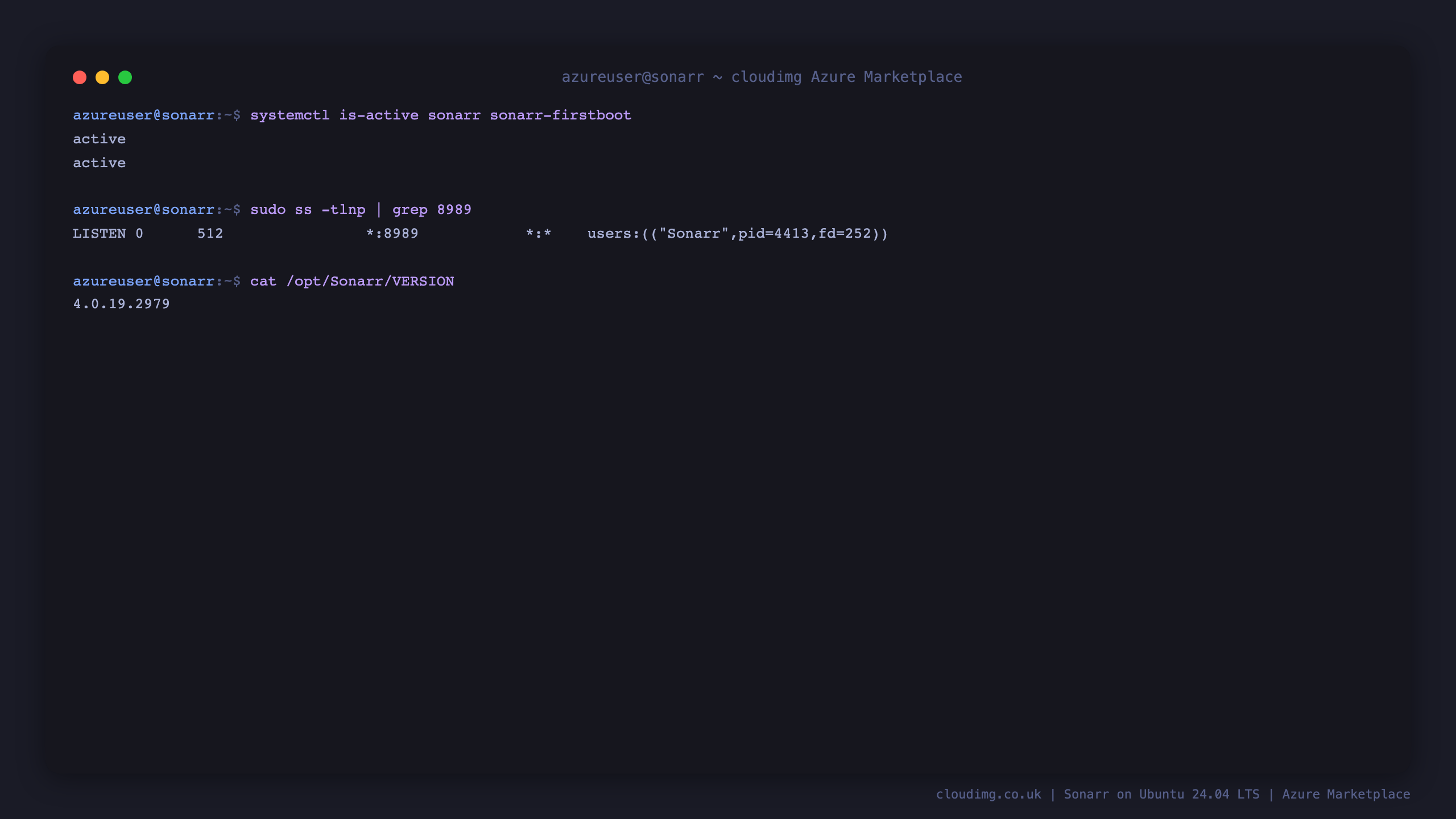The width and height of the screenshot is (1456, 819).
Task: Click the cat /opt/Sonarr/VERSION command
Action: click(x=352, y=281)
